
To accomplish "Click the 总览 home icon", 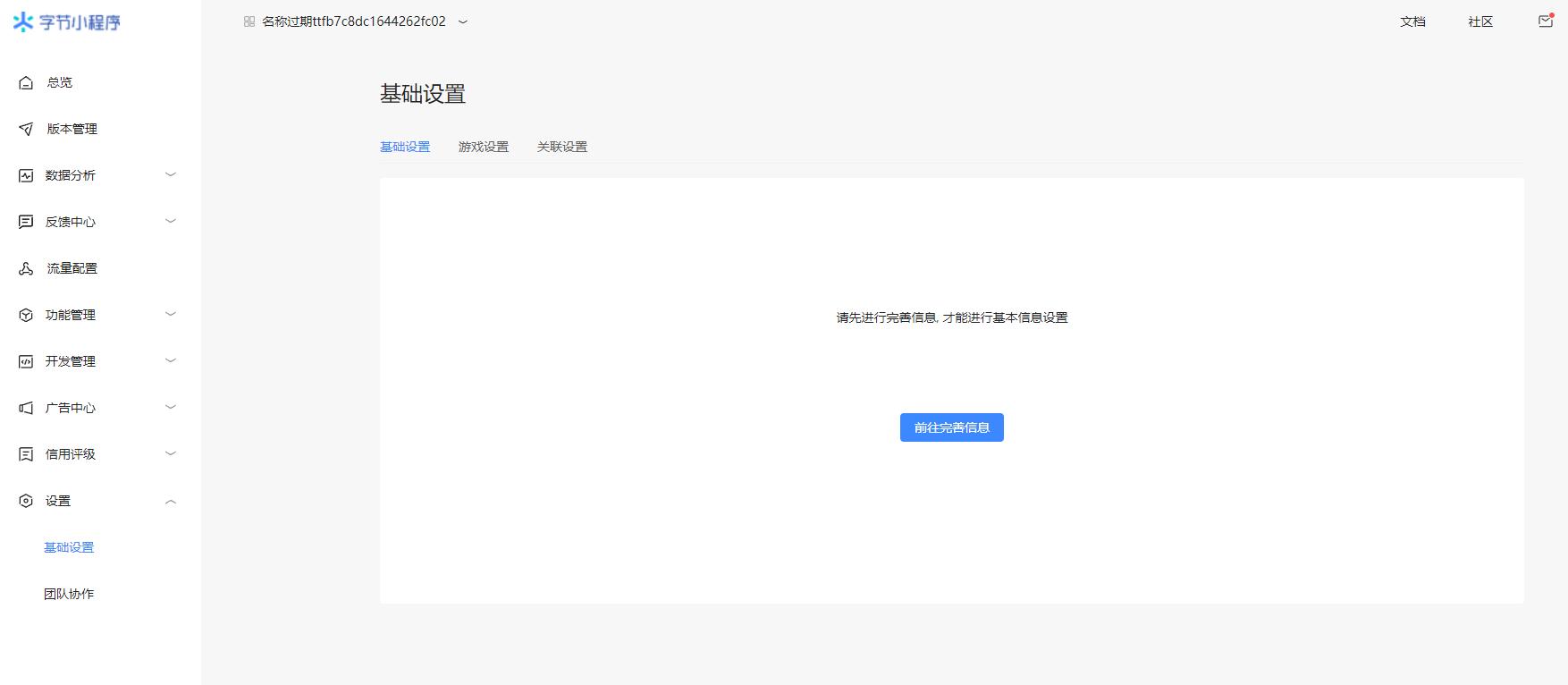I will (26, 82).
